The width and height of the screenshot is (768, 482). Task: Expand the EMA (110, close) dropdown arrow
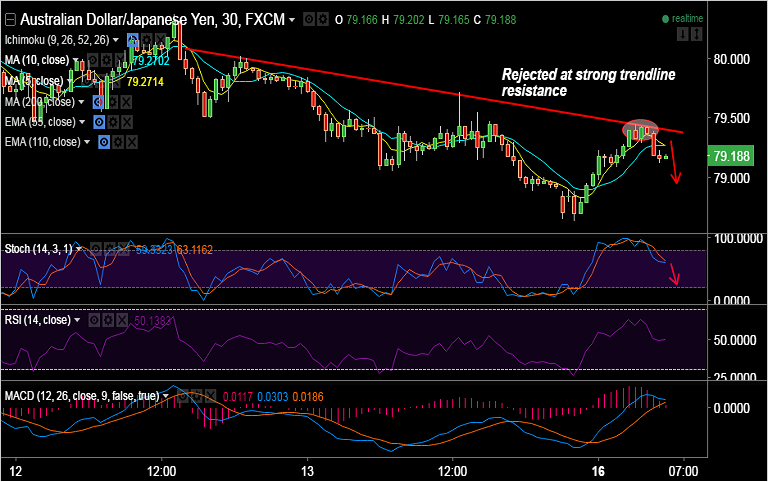click(87, 142)
